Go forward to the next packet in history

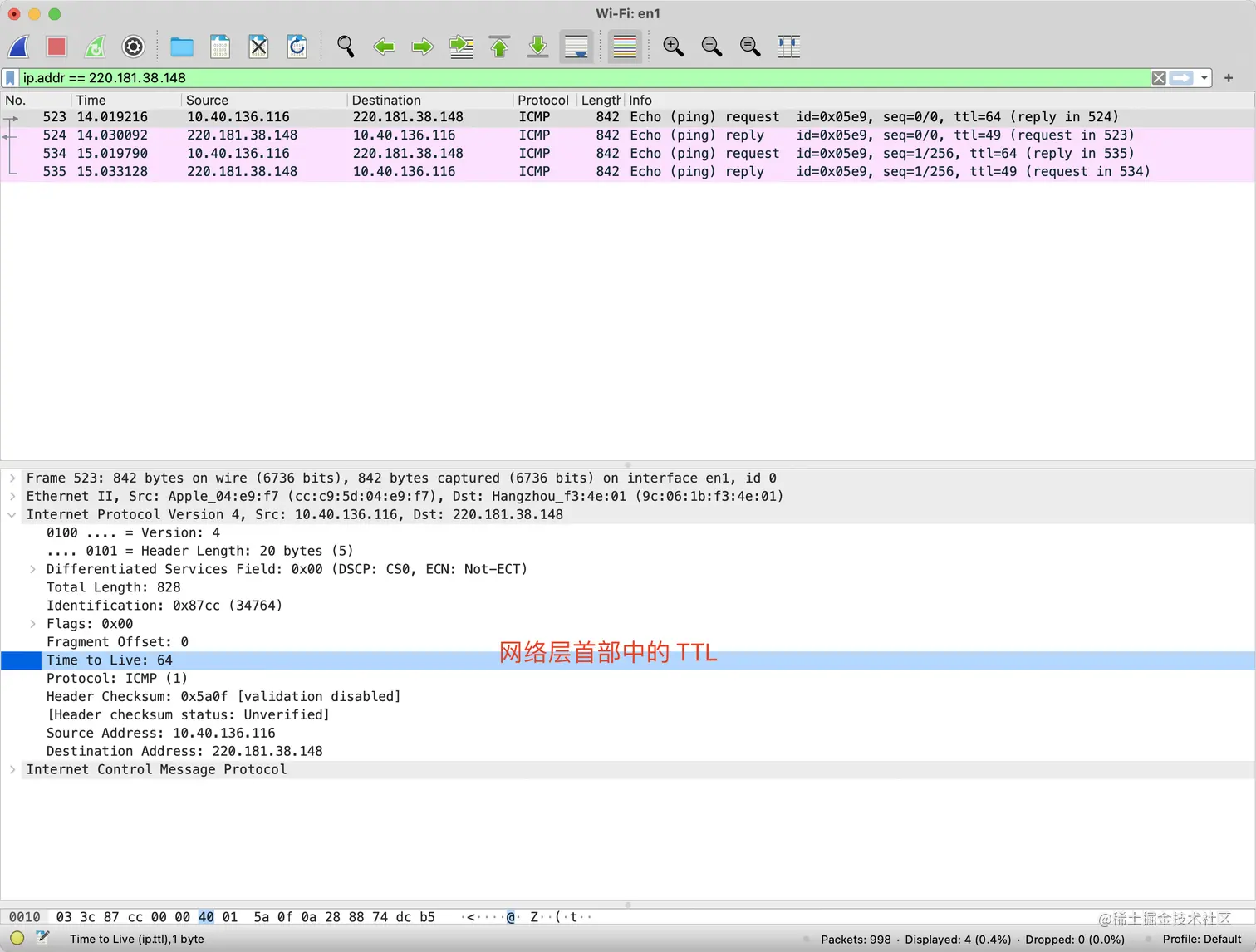423,47
